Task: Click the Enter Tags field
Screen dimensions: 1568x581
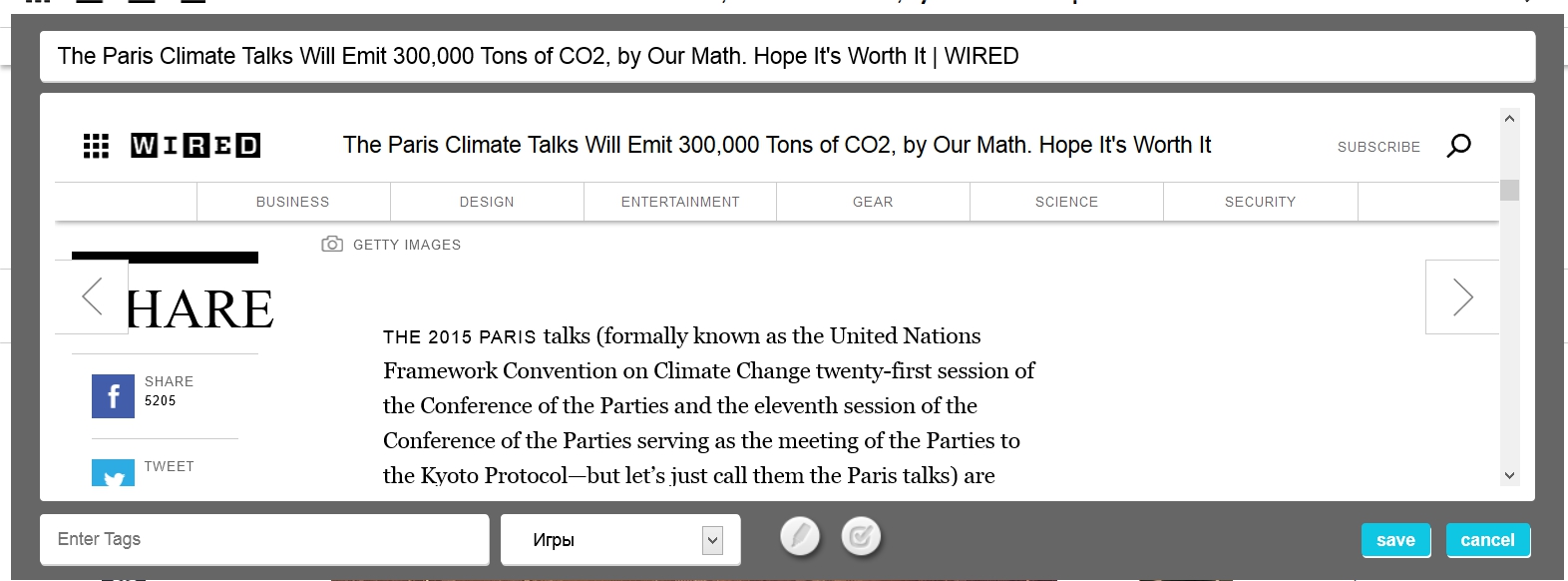Action: click(x=264, y=540)
